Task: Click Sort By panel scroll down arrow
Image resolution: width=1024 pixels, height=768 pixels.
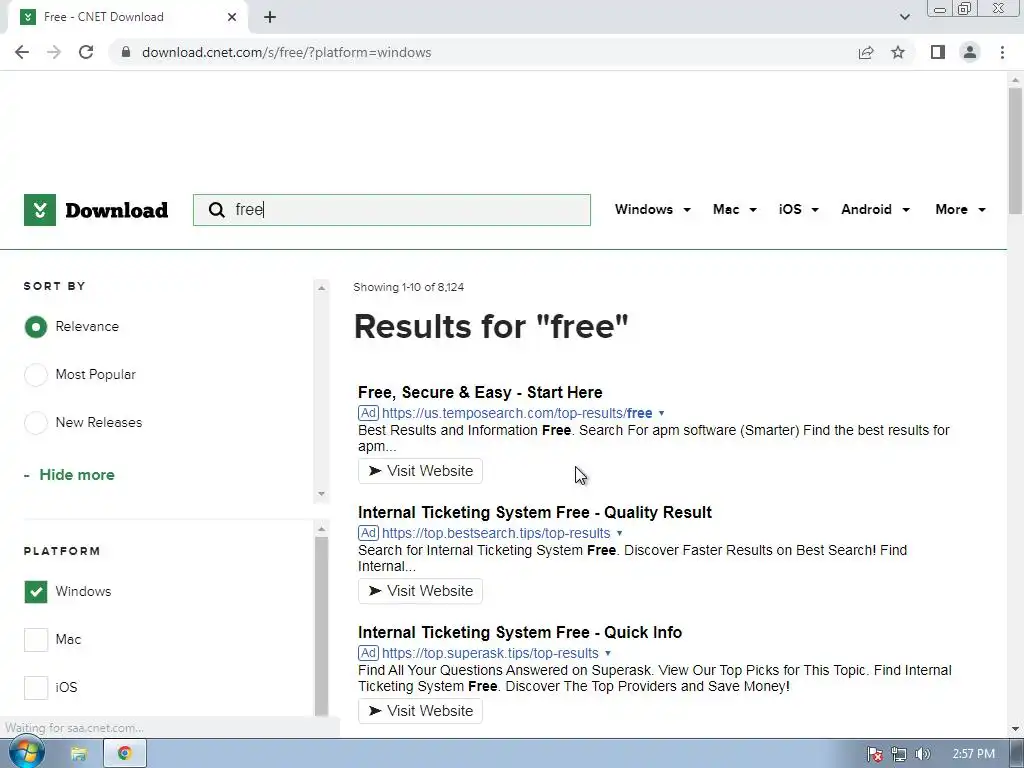Action: [x=321, y=494]
